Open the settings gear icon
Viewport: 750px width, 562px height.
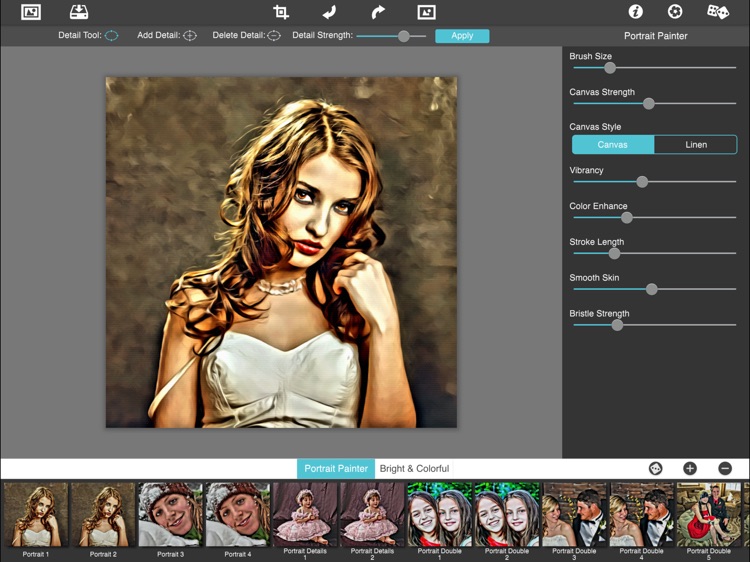(x=675, y=11)
